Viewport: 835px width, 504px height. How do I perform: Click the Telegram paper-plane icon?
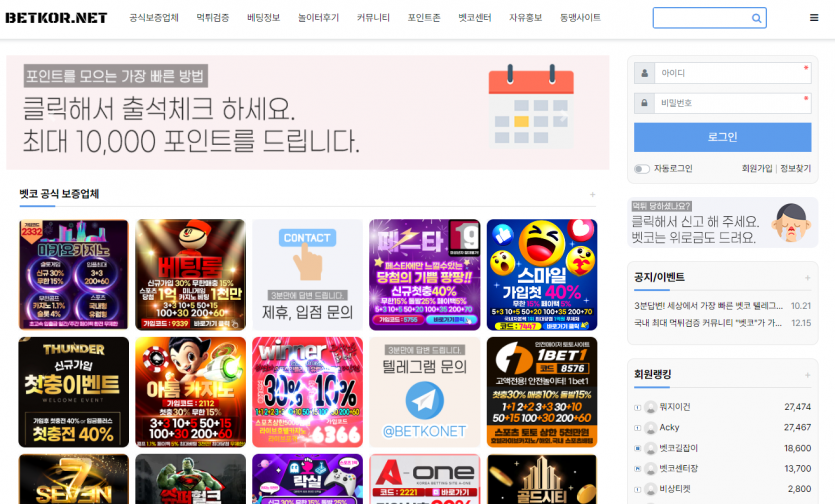coord(424,401)
